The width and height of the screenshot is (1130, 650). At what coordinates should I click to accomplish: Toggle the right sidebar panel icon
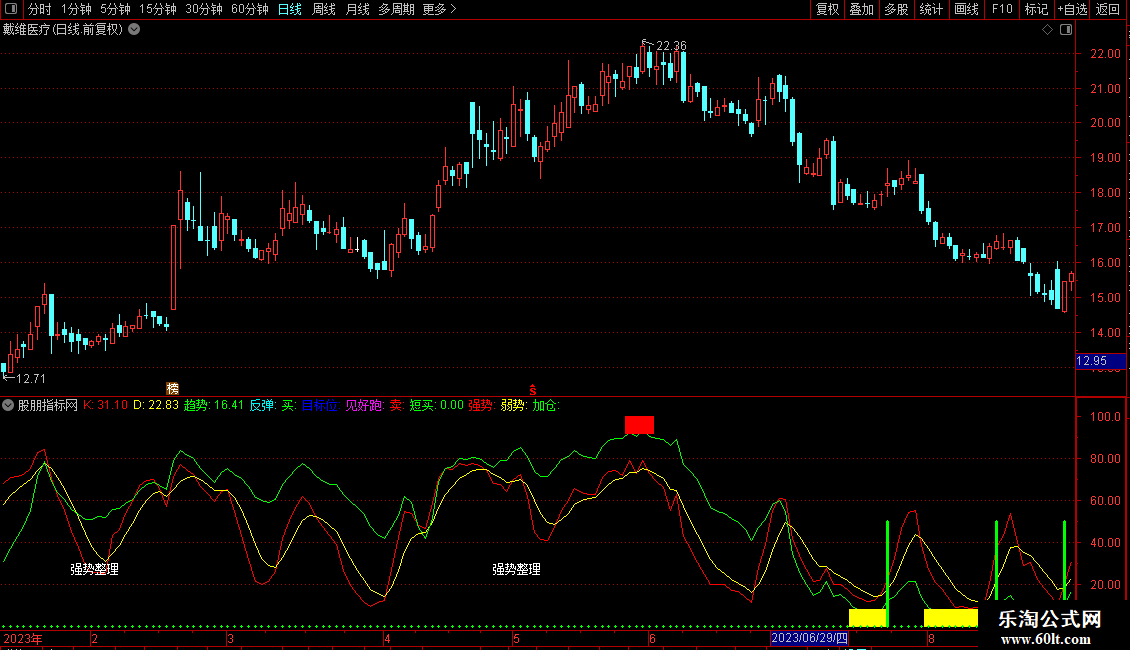(1066, 30)
